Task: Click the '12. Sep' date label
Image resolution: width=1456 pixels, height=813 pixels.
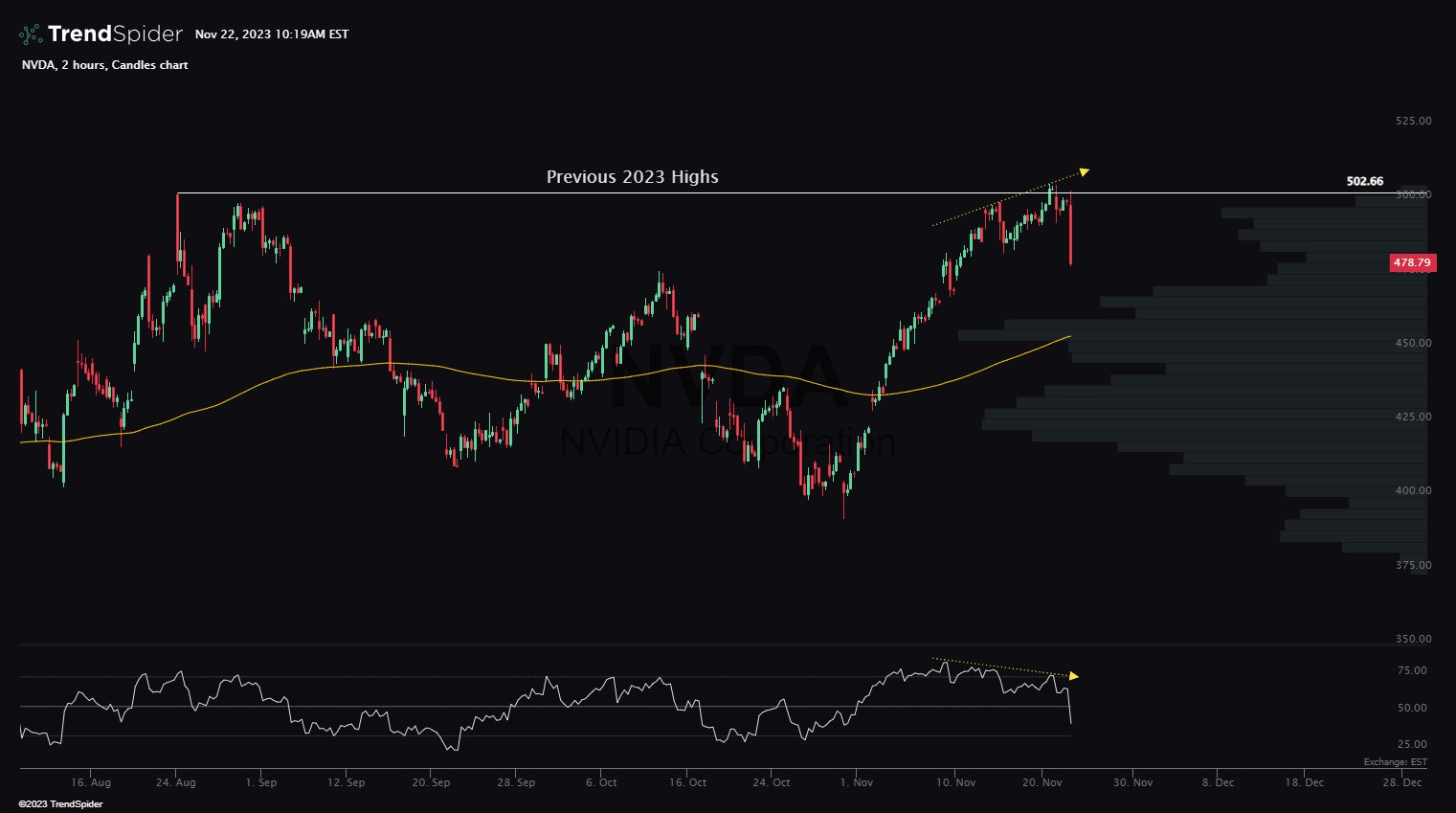Action: tap(347, 782)
